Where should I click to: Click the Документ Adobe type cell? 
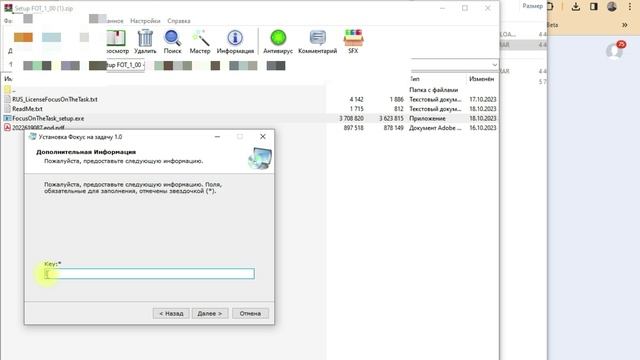tap(436, 128)
